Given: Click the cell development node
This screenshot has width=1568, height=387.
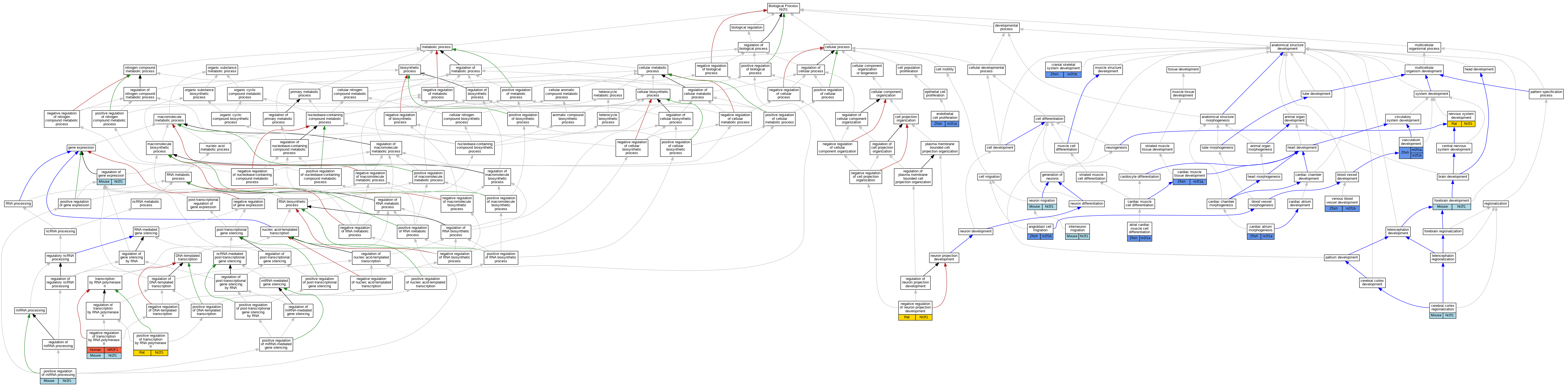Looking at the screenshot, I should pyautogui.click(x=1000, y=148).
